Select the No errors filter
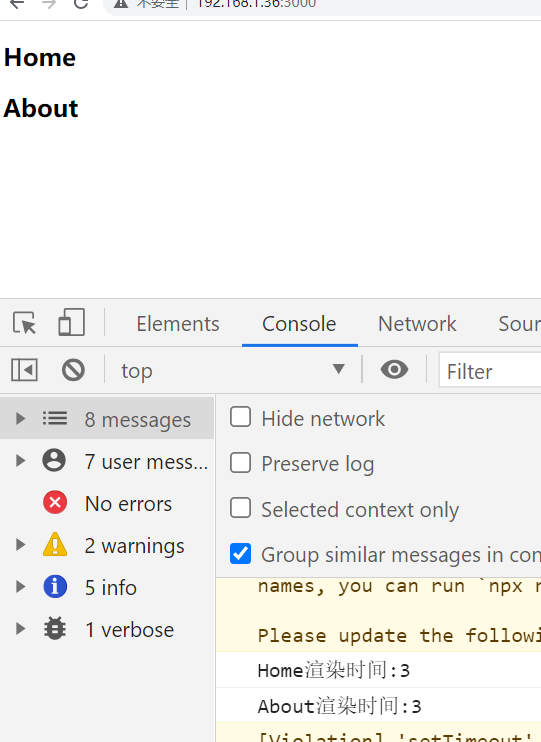 (x=107, y=504)
